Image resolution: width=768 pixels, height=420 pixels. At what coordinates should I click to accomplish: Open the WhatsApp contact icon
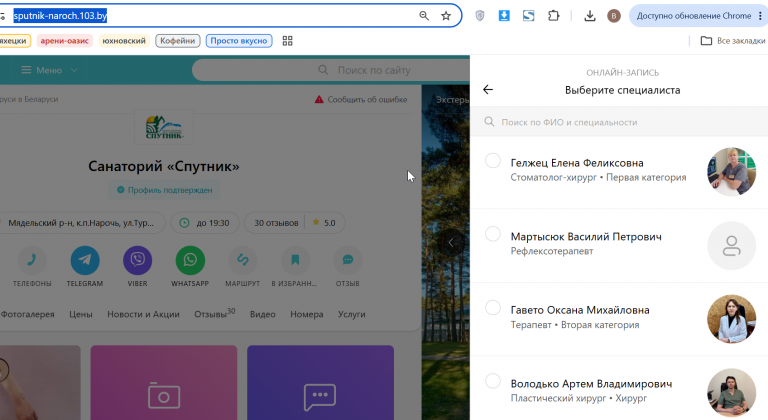tap(190, 260)
